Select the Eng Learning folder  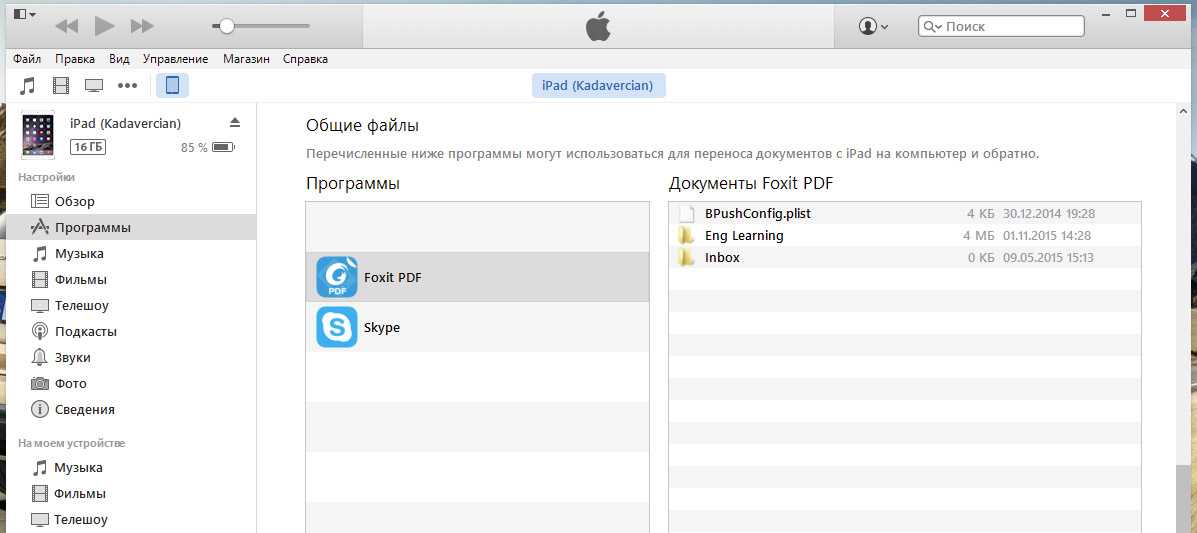coord(743,235)
